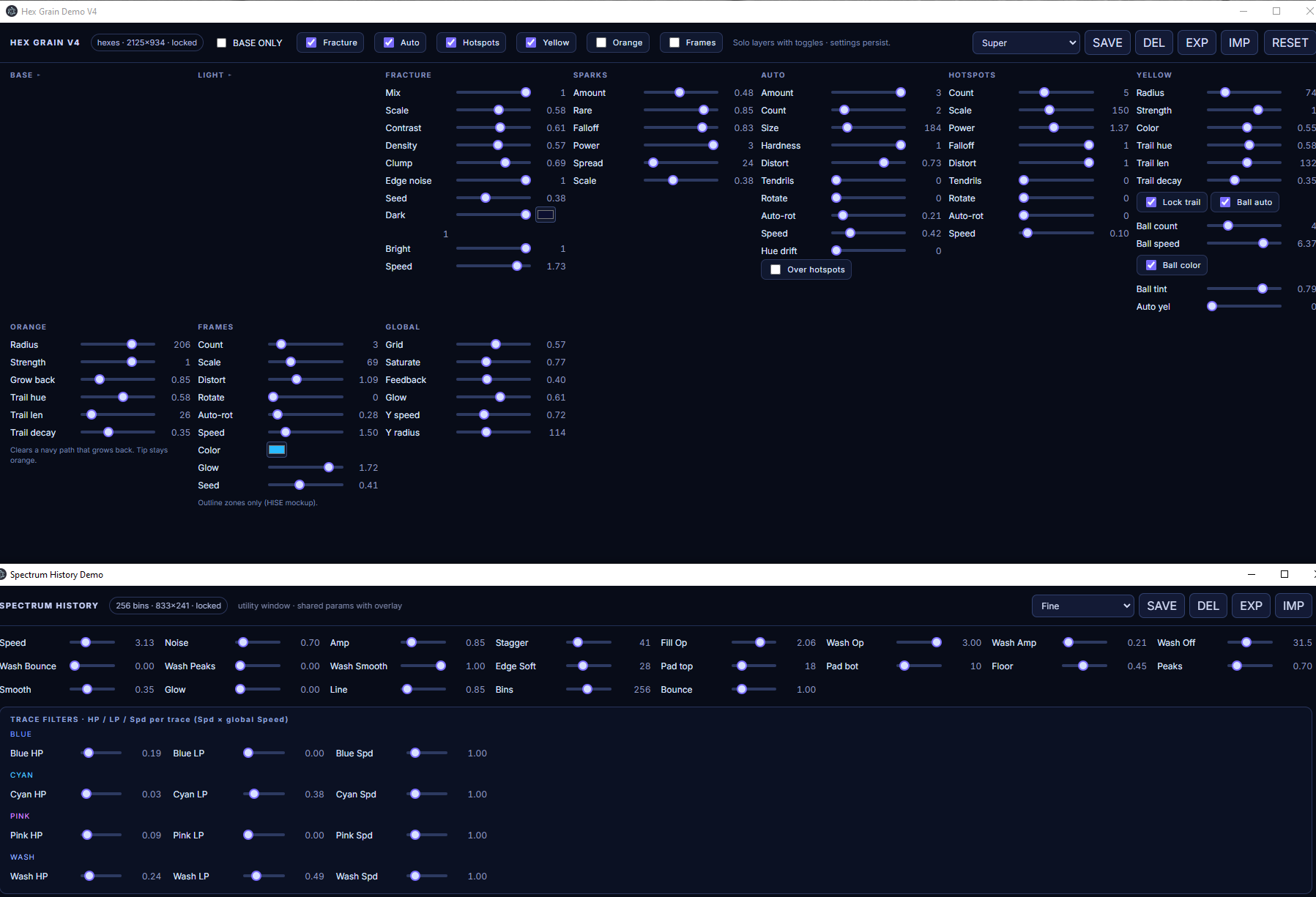The width and height of the screenshot is (1316, 897).
Task: Open the Fine preset dropdown in Spectrum History
Action: [1083, 606]
